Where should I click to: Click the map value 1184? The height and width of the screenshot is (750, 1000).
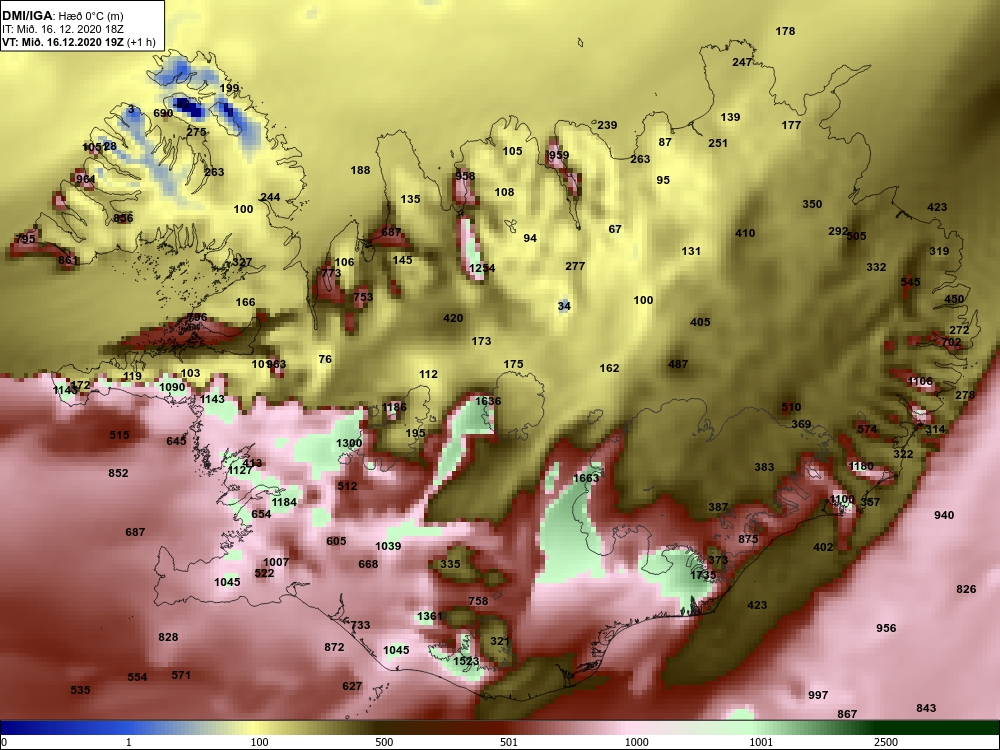coord(284,502)
